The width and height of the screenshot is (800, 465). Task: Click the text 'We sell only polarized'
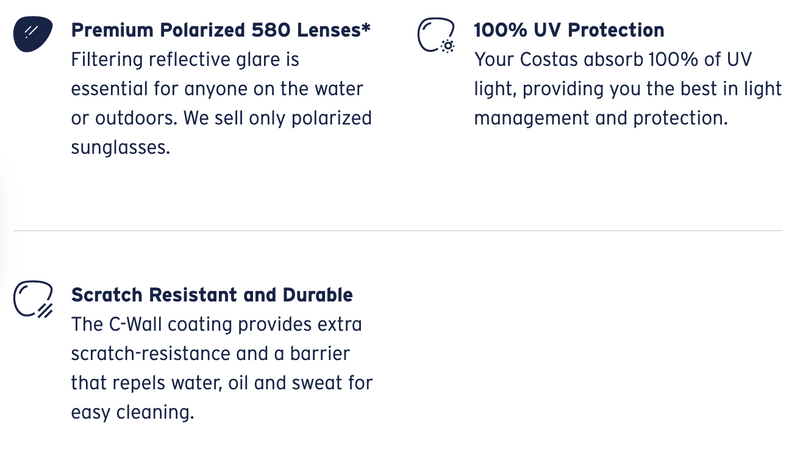pos(278,118)
